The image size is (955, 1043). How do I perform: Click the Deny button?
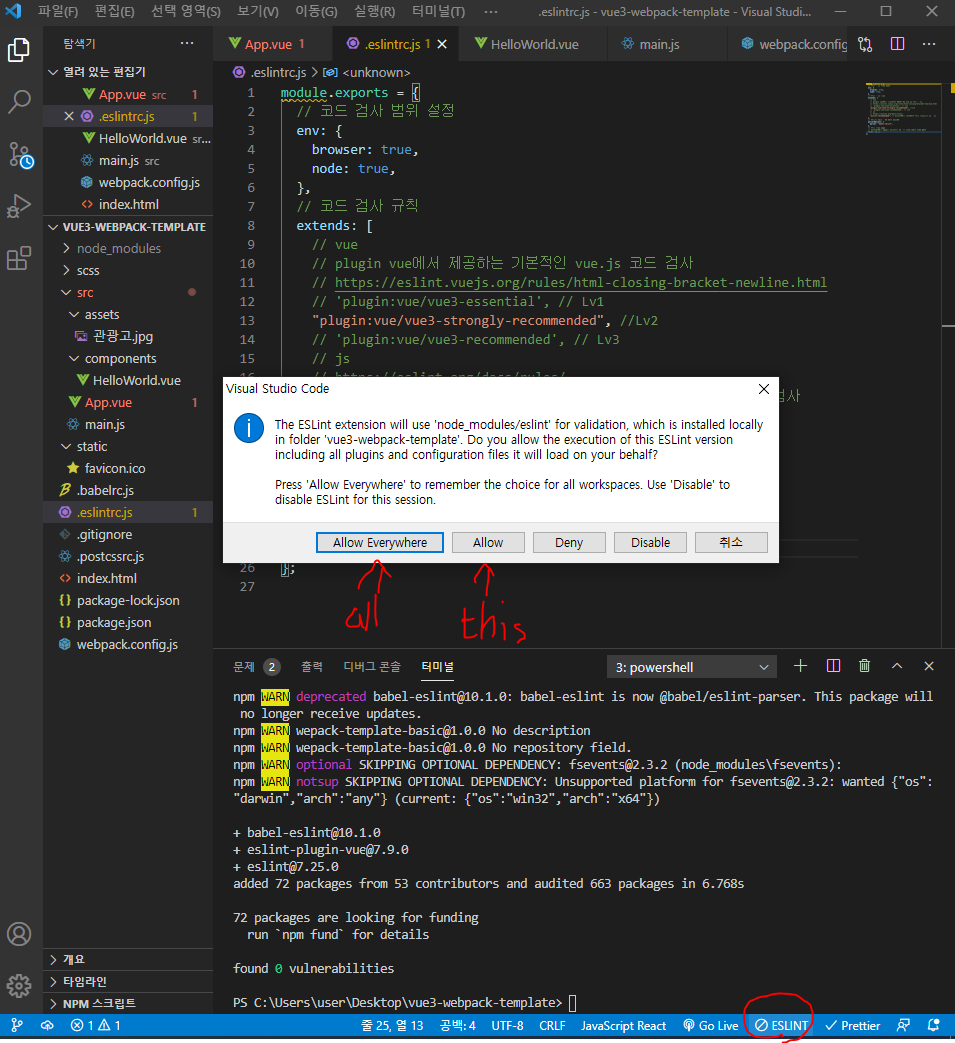click(x=569, y=542)
